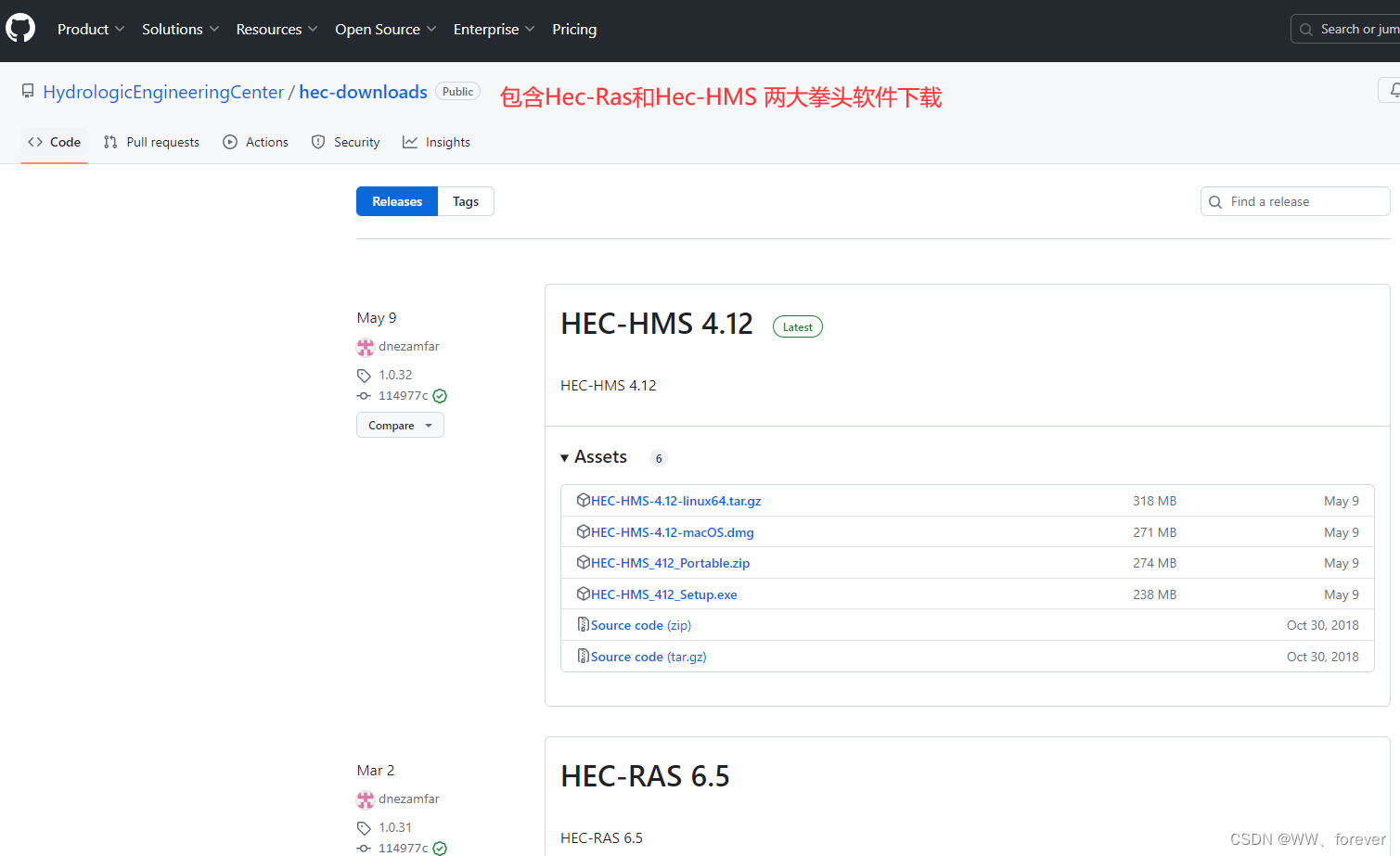1400x856 pixels.
Task: Open the hec-downloads repository link
Action: 363,92
